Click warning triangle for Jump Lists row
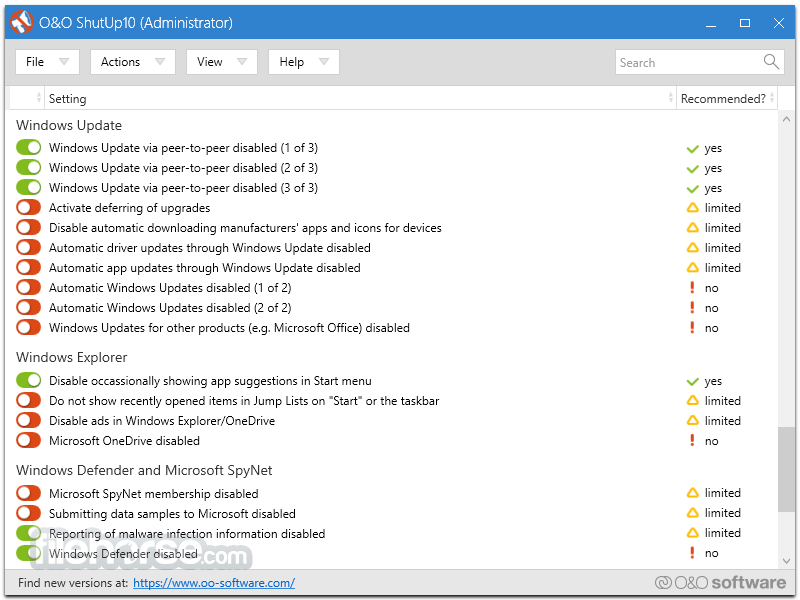The image size is (800, 600). pos(692,401)
